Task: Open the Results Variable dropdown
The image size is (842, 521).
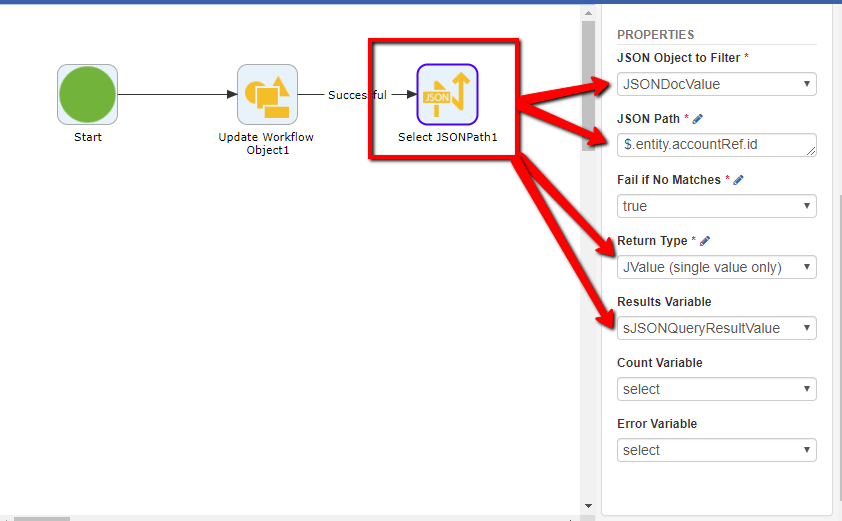Action: point(716,328)
